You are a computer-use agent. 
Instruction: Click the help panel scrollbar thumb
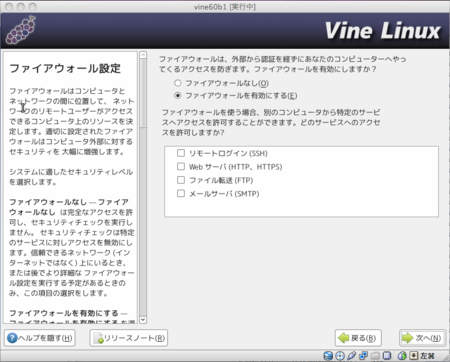143,93
